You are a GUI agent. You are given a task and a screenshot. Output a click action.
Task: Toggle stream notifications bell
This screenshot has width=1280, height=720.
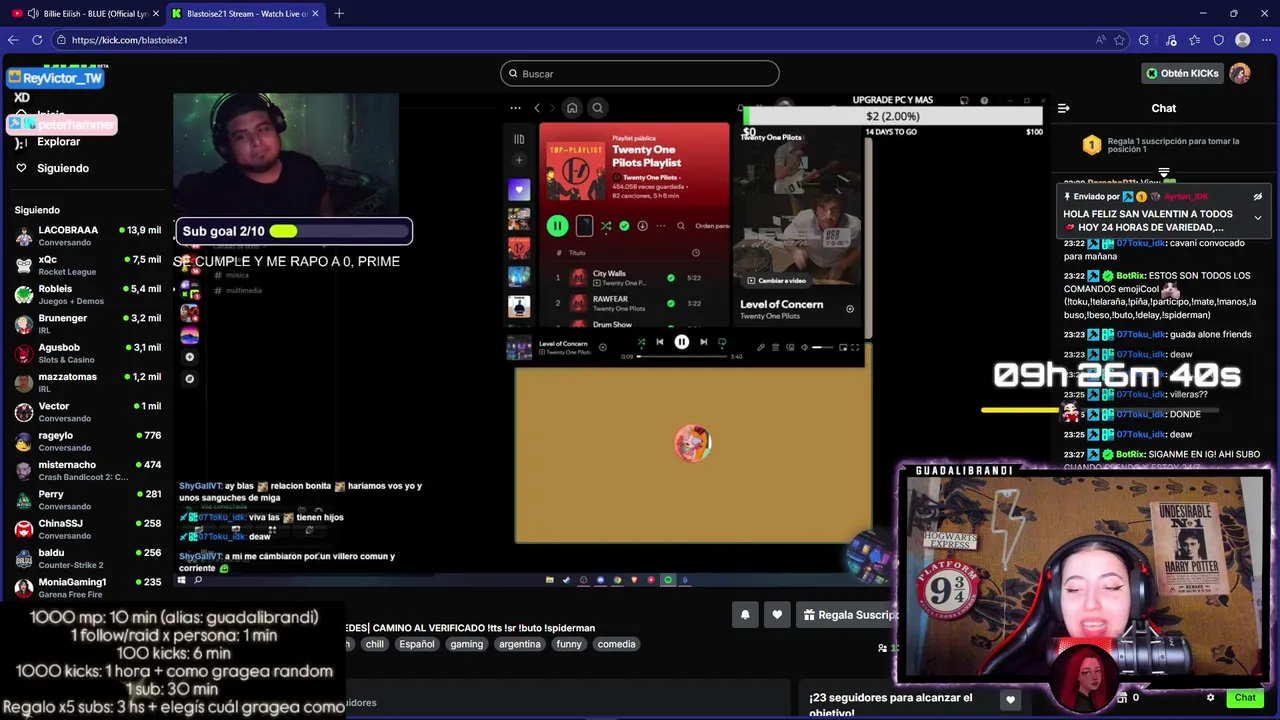coord(745,615)
